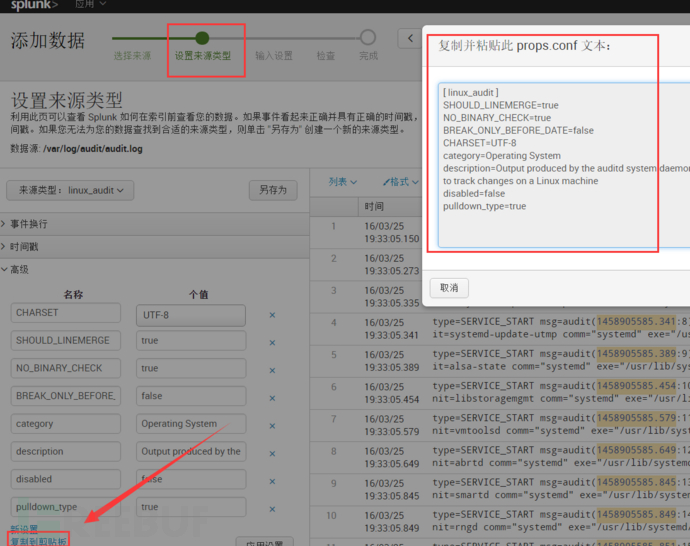Click the disabled name field
Screen dimensions: 690x546
pyautogui.click(x=66, y=479)
